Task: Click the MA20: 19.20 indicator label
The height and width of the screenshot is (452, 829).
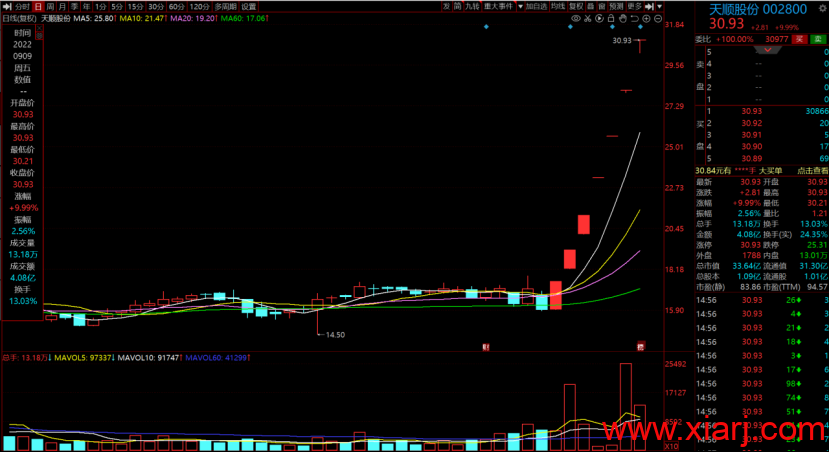Action: click(x=194, y=19)
